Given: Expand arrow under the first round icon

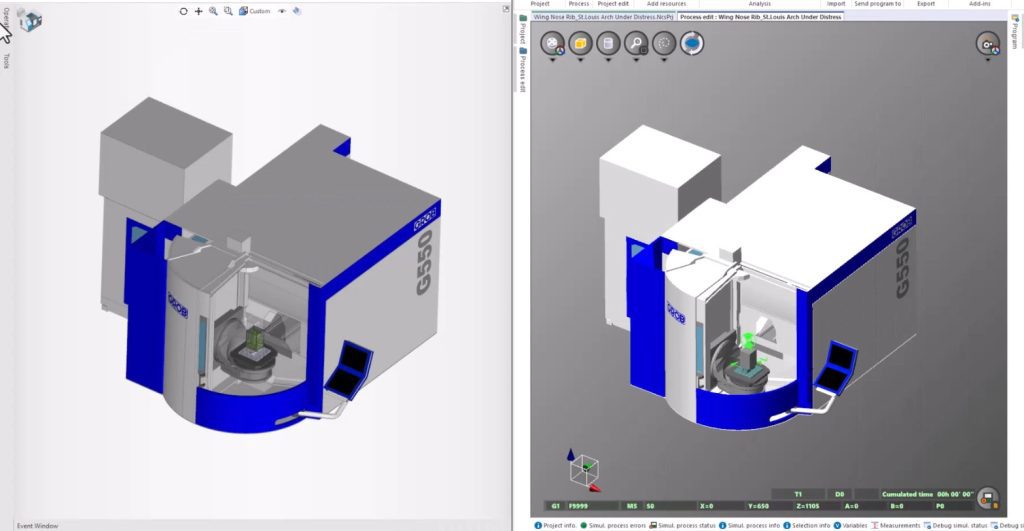Looking at the screenshot, I should pos(552,61).
